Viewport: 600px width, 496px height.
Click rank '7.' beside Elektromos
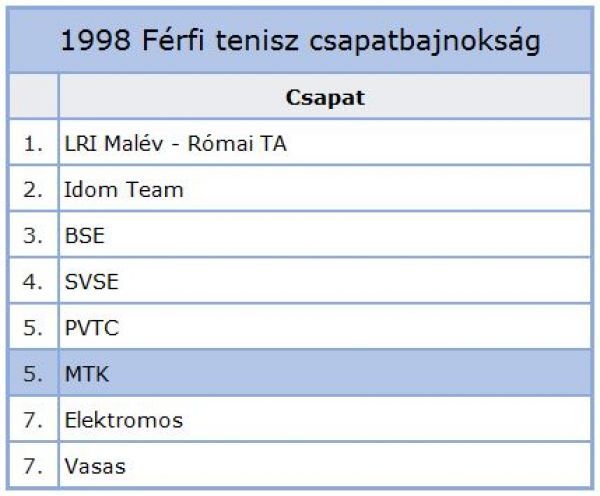tap(33, 420)
